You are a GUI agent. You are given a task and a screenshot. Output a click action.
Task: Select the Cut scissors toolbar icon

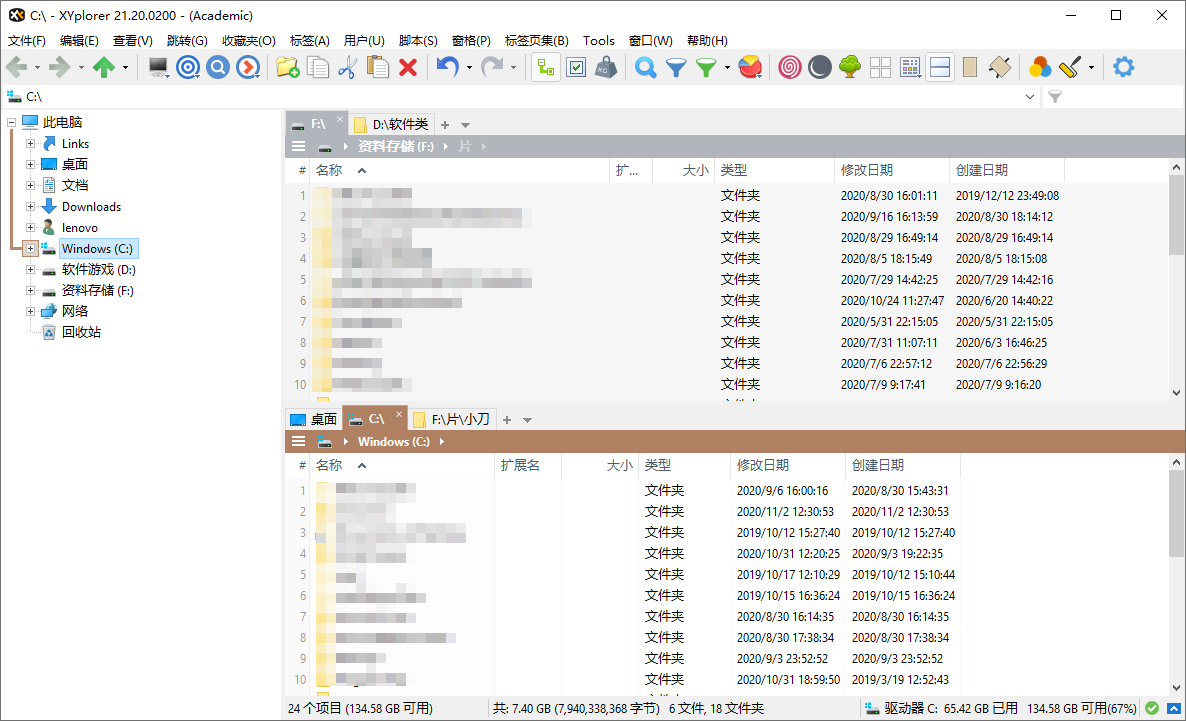(345, 67)
